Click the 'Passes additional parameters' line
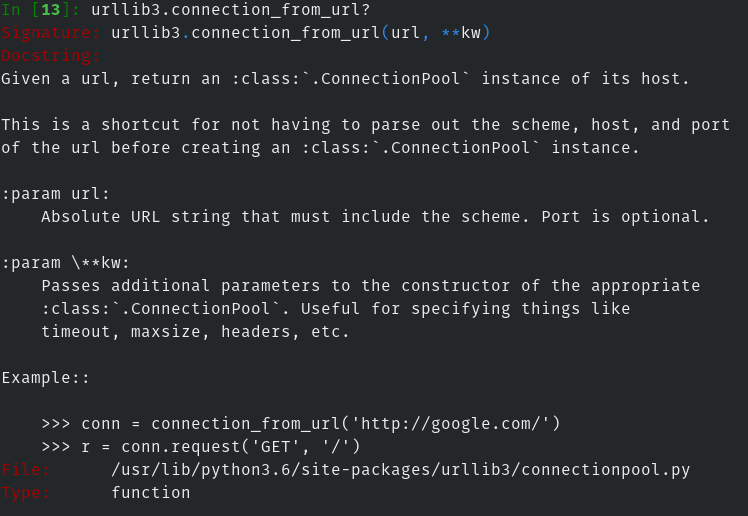748x516 pixels. (x=370, y=286)
